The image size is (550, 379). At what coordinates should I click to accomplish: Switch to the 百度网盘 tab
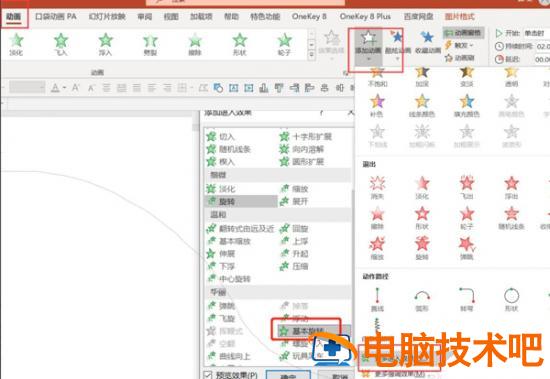[419, 16]
